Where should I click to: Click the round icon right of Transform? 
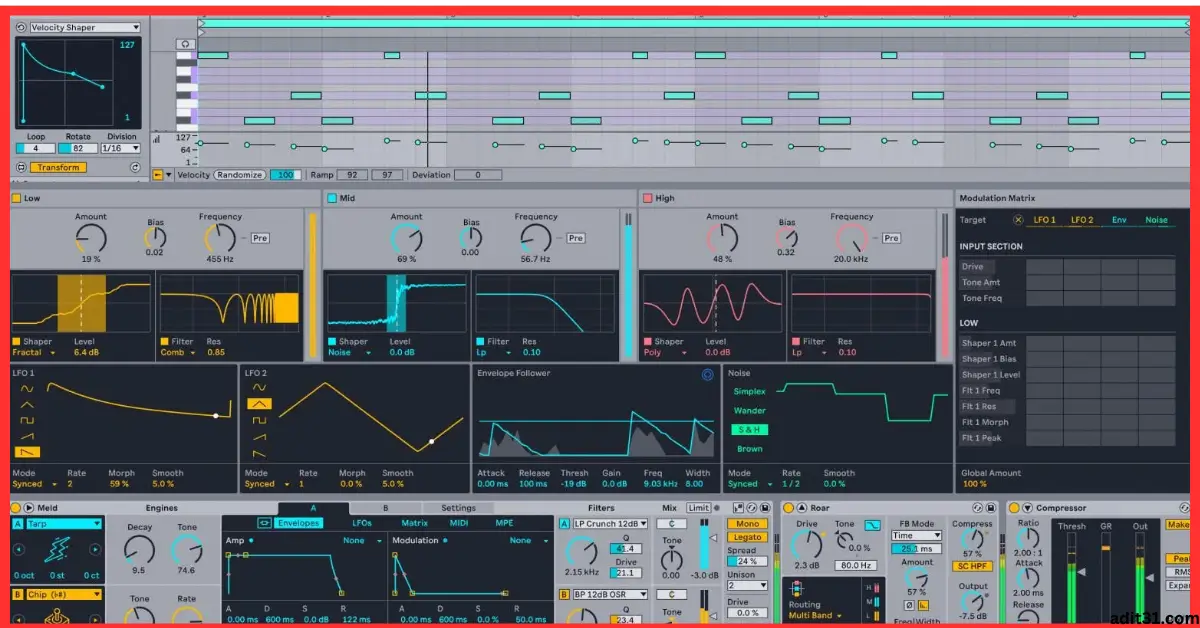[135, 167]
